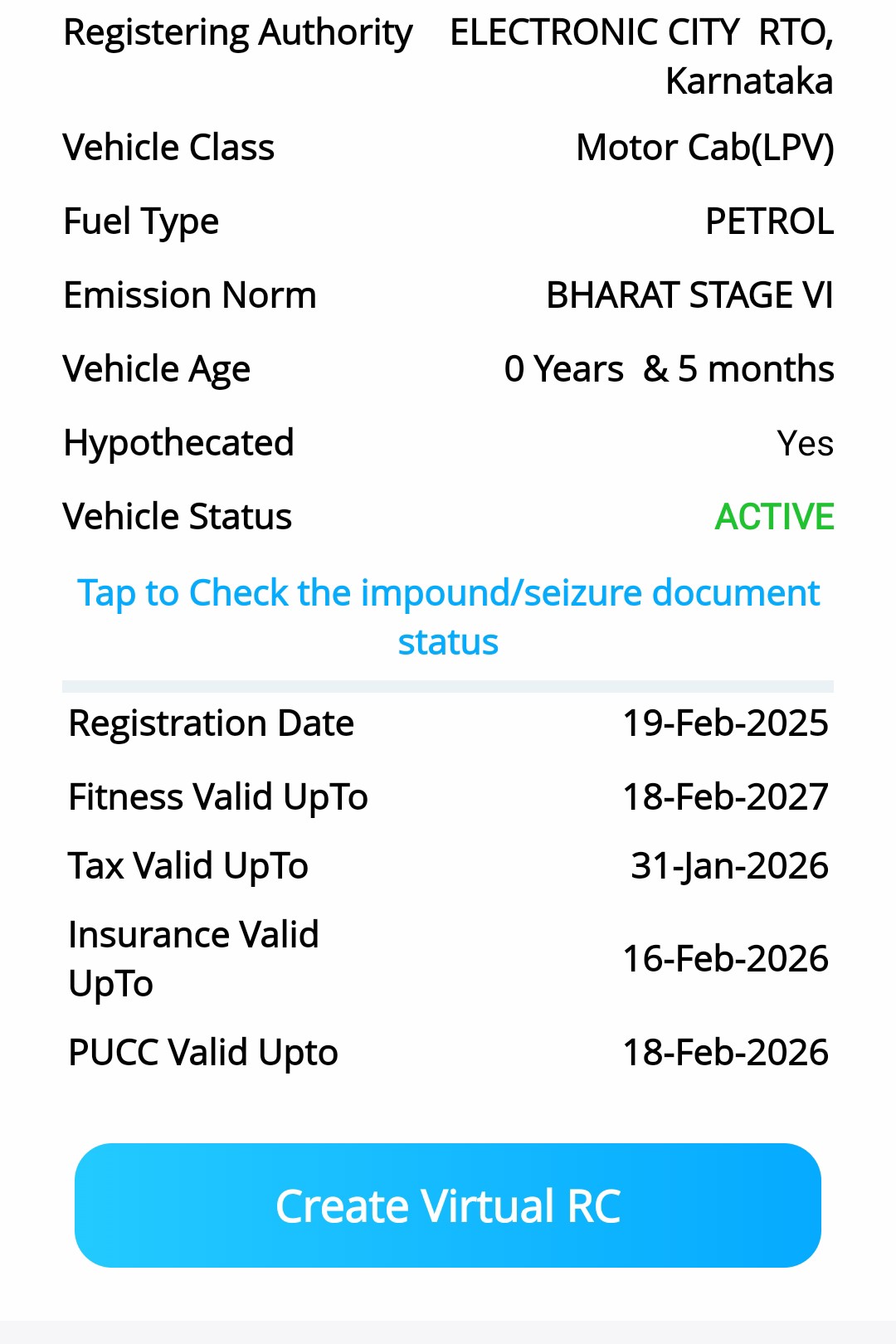The height and width of the screenshot is (1344, 896).
Task: Select the registration date 19-Feb-2025
Action: pos(725,723)
